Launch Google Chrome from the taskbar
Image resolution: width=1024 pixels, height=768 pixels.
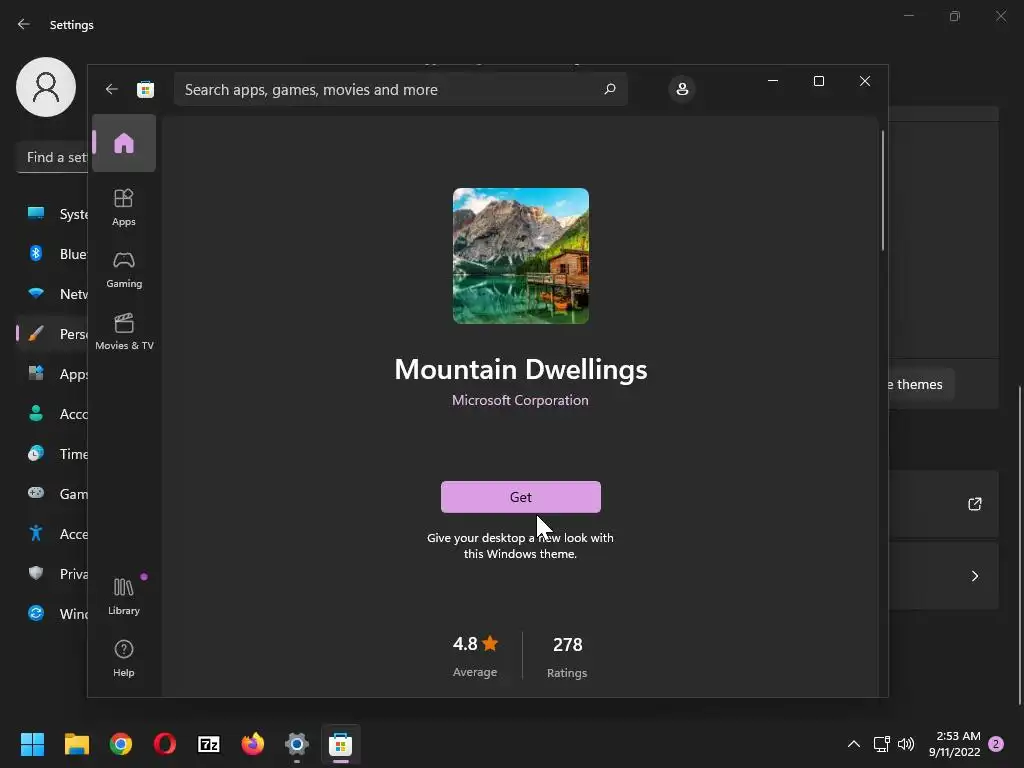[121, 744]
